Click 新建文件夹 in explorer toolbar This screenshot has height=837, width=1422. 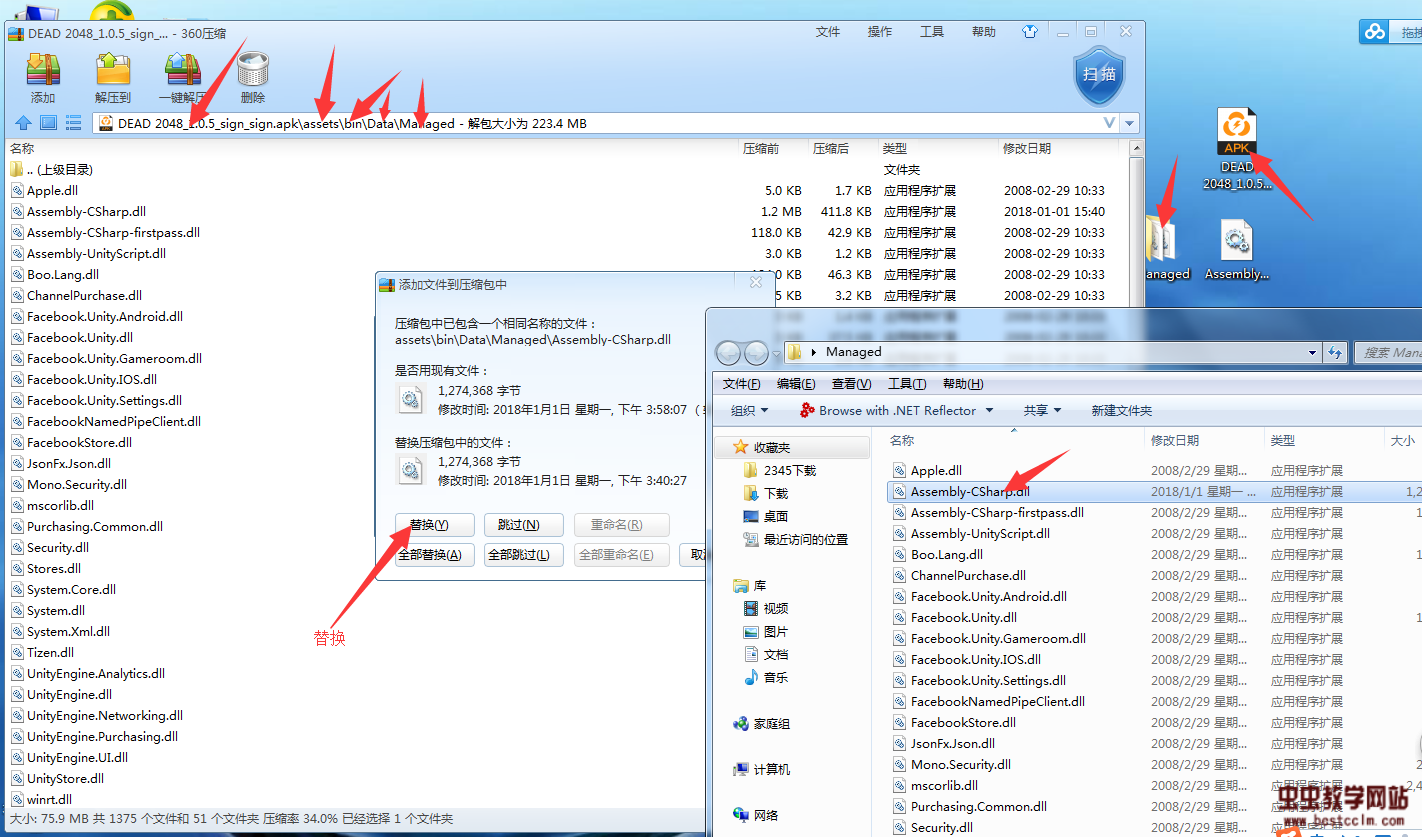click(x=1121, y=410)
